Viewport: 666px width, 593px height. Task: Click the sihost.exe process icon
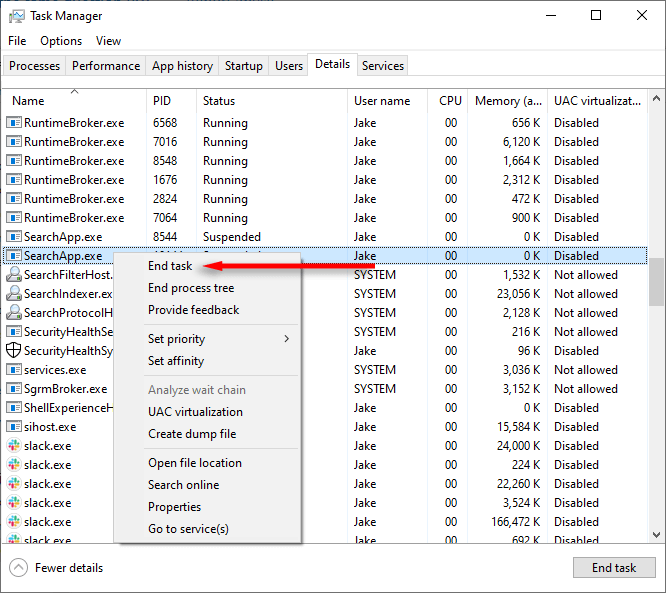tap(14, 427)
